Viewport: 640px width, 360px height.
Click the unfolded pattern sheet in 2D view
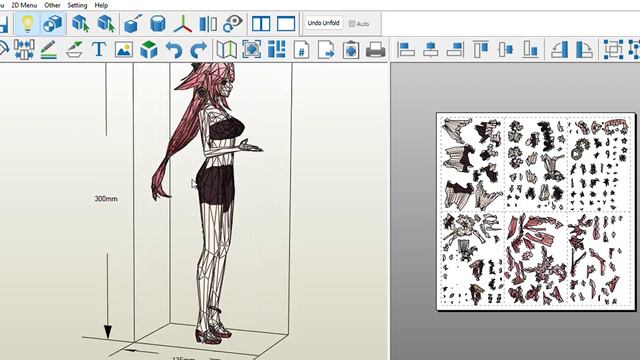click(x=536, y=211)
